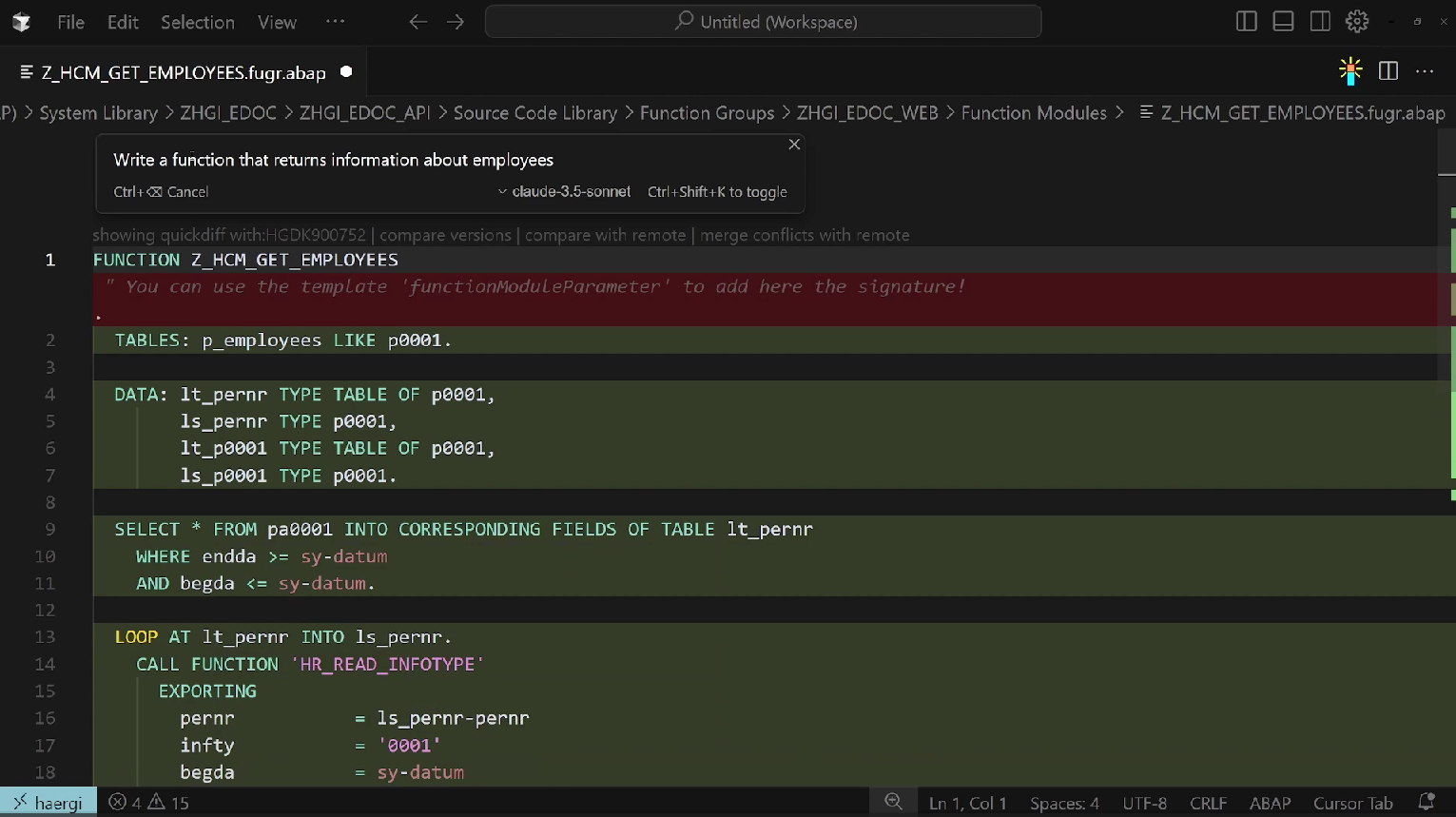This screenshot has width=1456, height=817.
Task: Change indentation via Spaces: 4
Action: 1064,803
